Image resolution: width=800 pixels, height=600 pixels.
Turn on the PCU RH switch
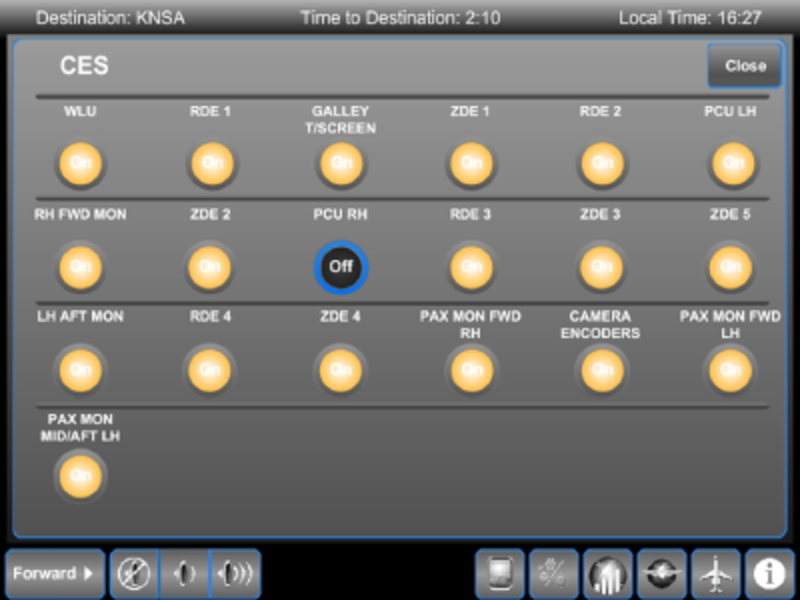tap(341, 267)
